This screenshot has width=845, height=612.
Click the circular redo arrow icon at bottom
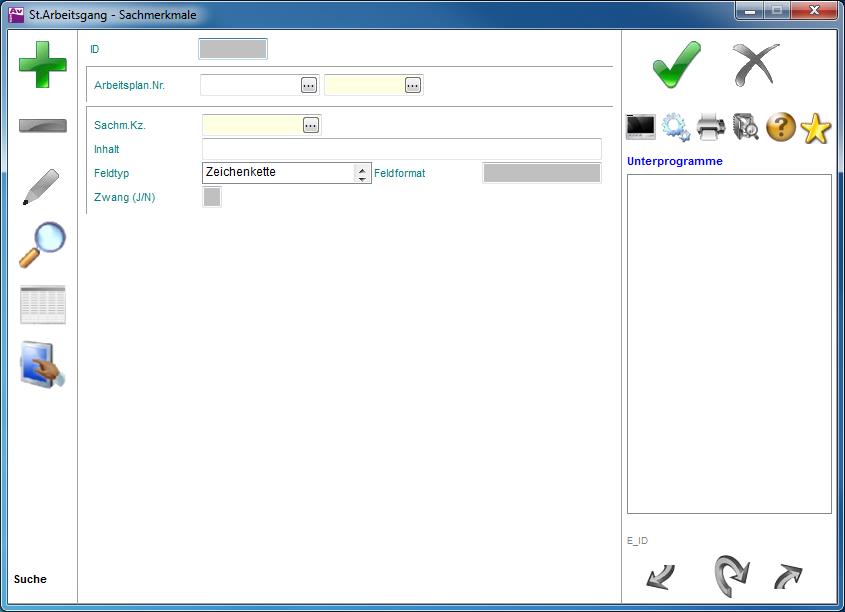coord(731,576)
